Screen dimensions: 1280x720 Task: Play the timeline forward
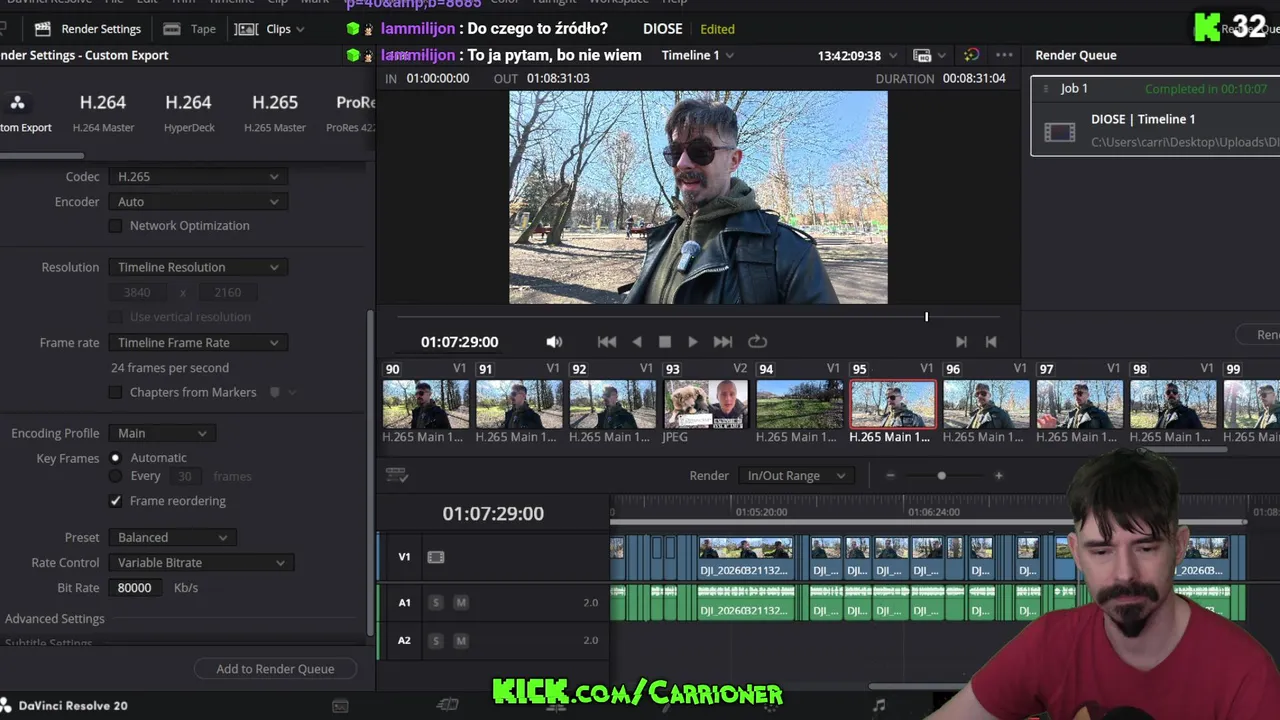tap(693, 342)
